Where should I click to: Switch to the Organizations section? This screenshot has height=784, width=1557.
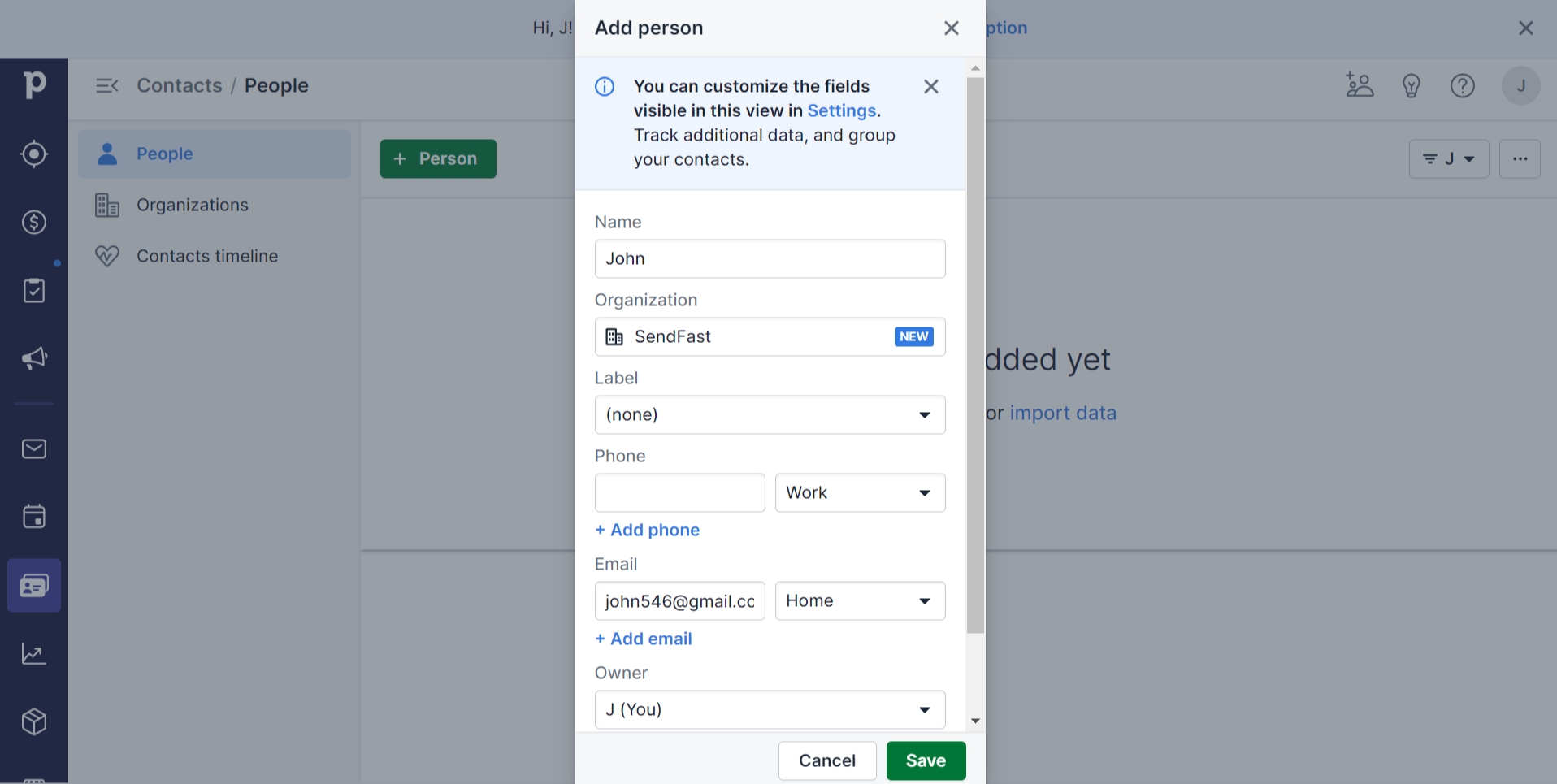(x=193, y=205)
